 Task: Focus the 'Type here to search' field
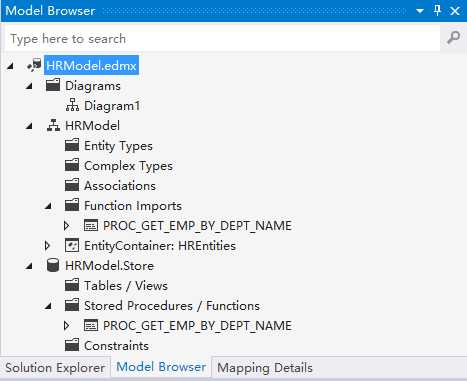[222, 39]
